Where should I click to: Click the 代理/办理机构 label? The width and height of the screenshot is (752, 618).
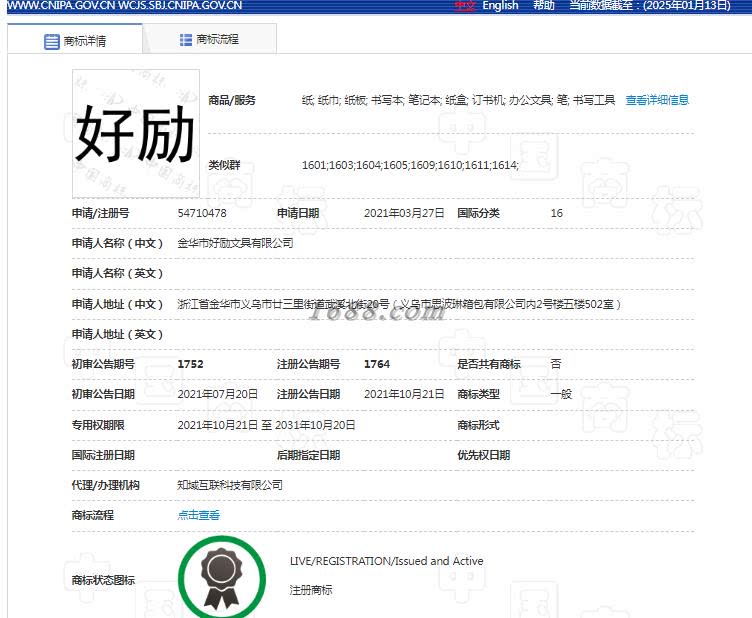pos(106,485)
